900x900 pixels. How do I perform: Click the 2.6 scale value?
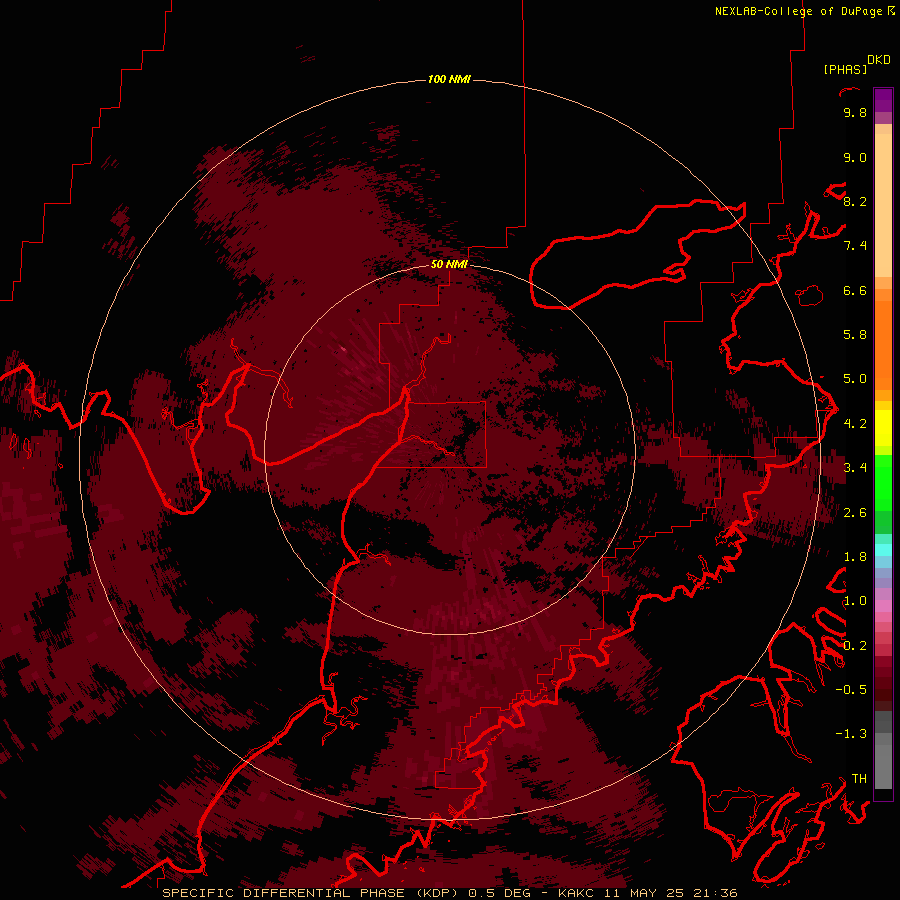[x=855, y=513]
